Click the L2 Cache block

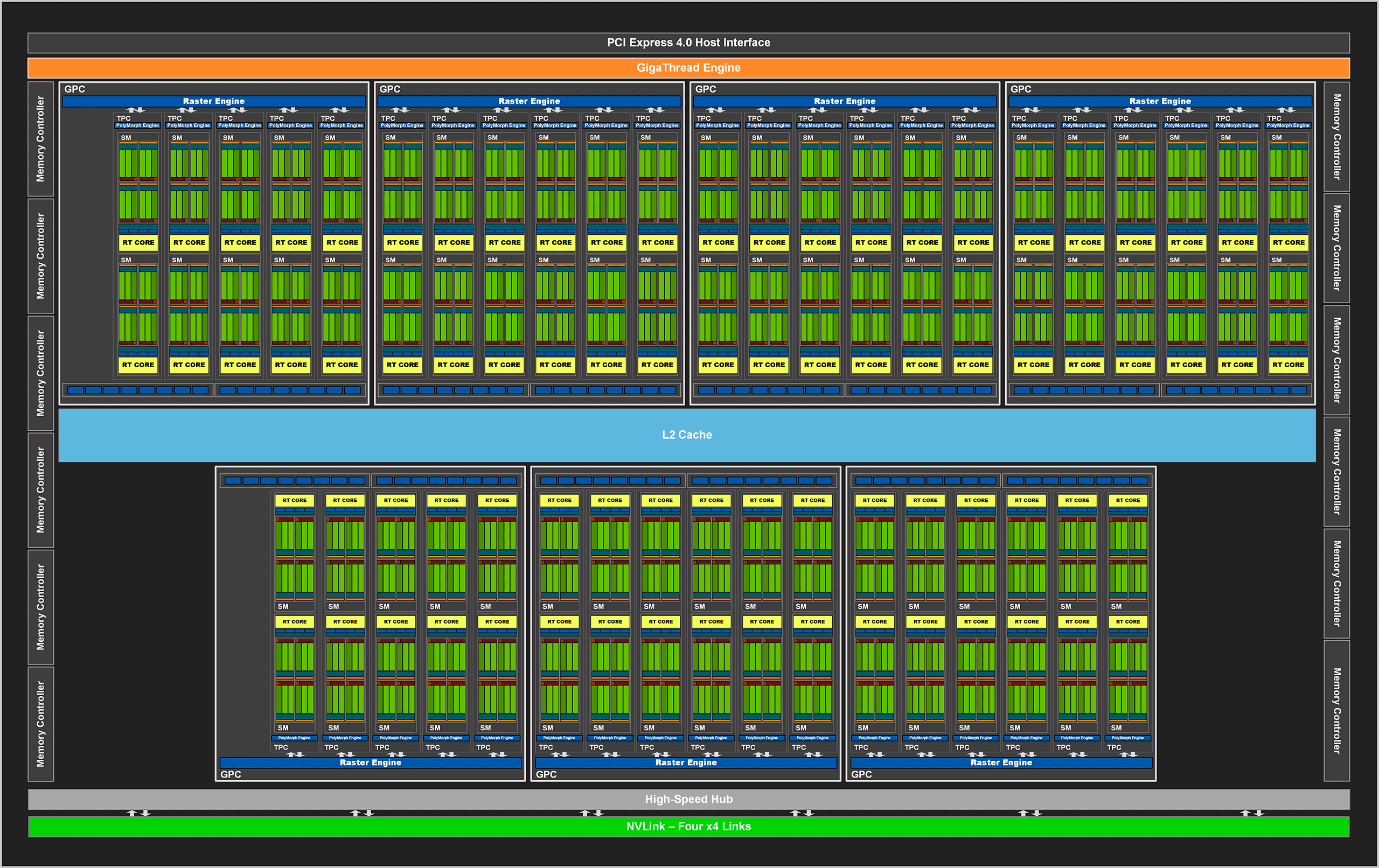[x=687, y=434]
